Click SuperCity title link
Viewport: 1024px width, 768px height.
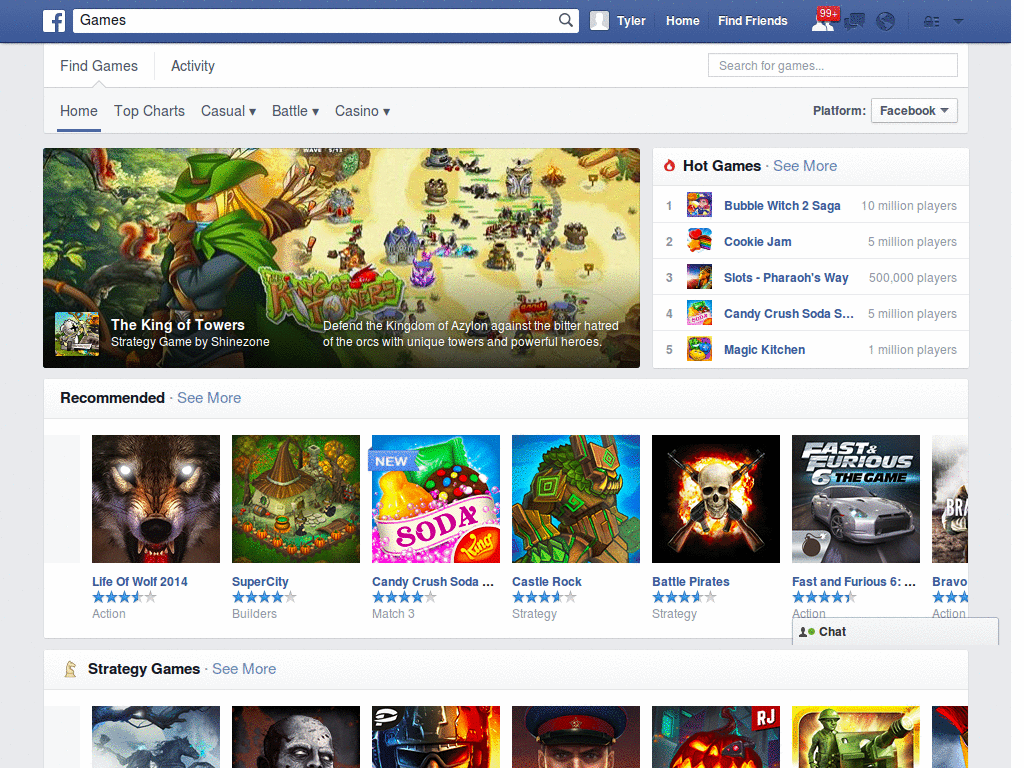point(260,581)
